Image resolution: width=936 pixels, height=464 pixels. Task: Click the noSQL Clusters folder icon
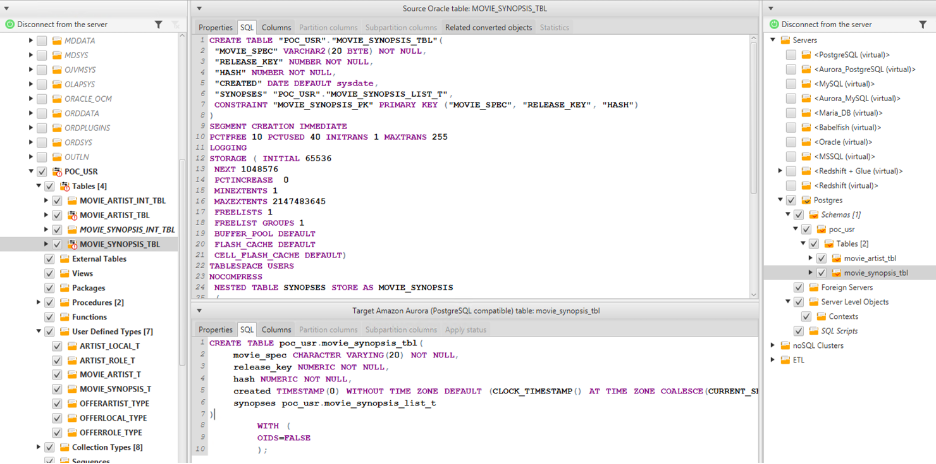[x=786, y=345]
